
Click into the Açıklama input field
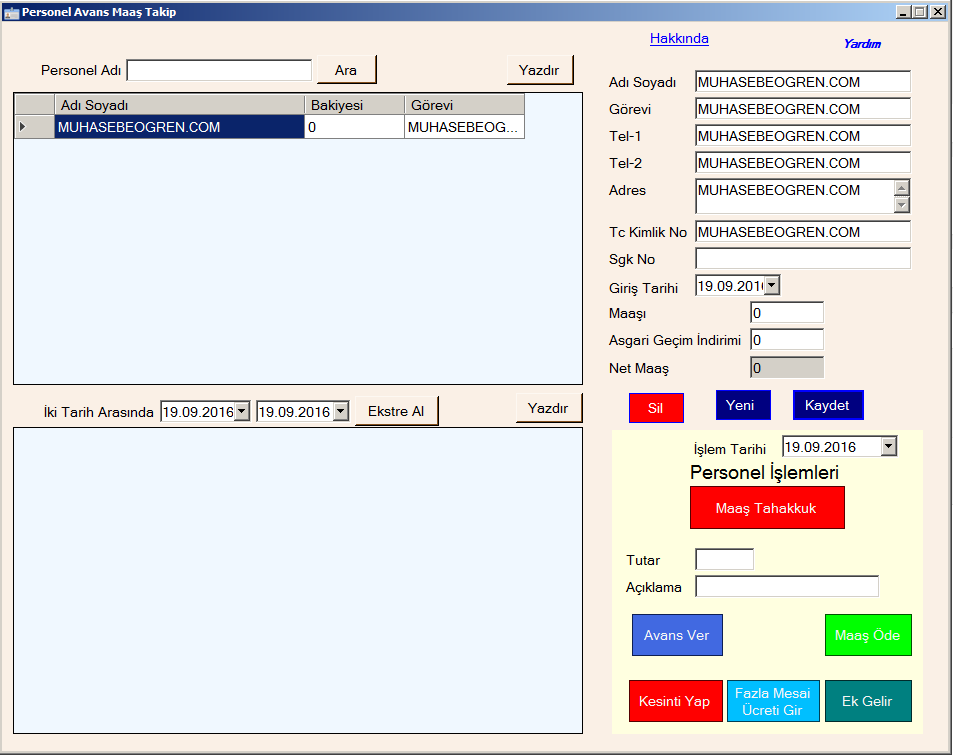click(787, 586)
